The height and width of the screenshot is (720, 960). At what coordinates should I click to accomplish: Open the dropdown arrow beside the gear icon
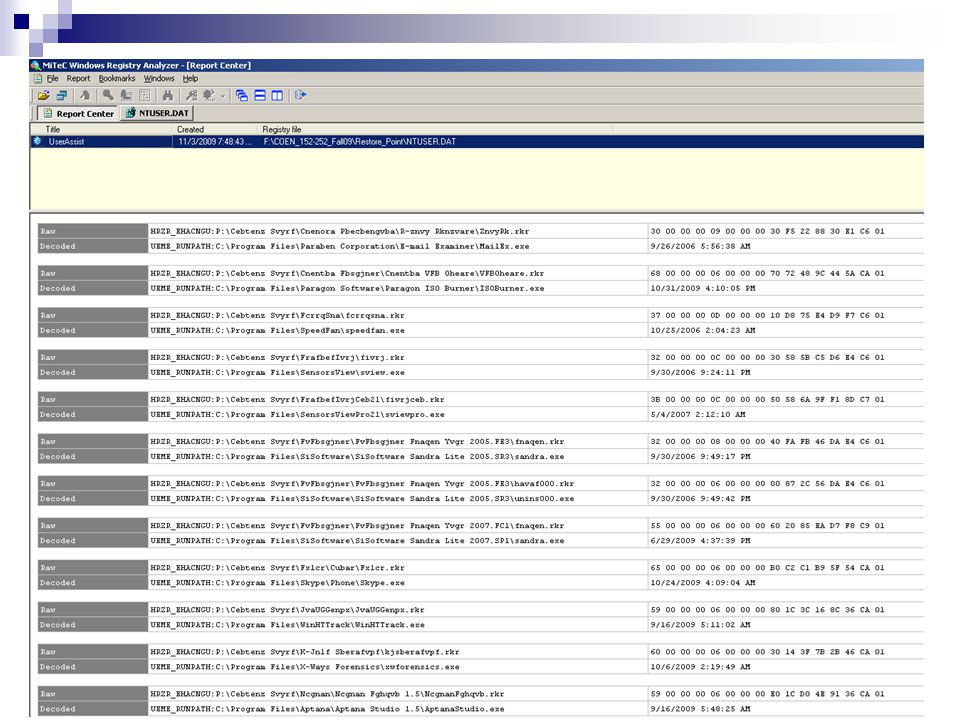point(223,96)
